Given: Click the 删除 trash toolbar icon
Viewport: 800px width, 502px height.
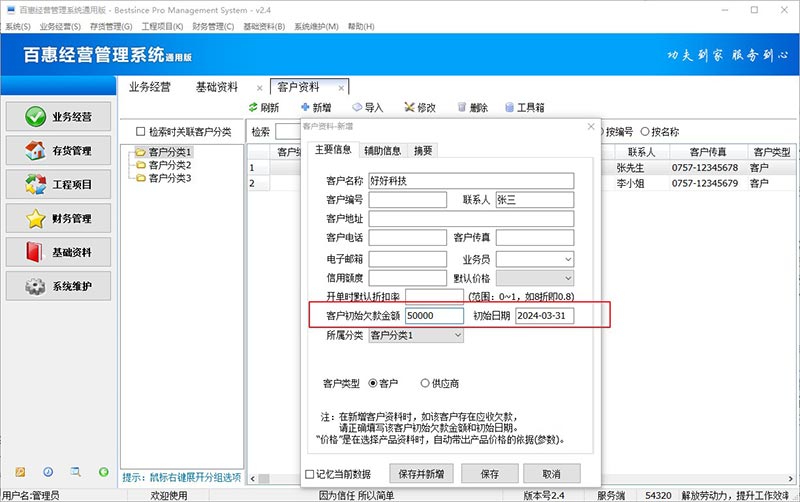Looking at the screenshot, I should point(462,107).
